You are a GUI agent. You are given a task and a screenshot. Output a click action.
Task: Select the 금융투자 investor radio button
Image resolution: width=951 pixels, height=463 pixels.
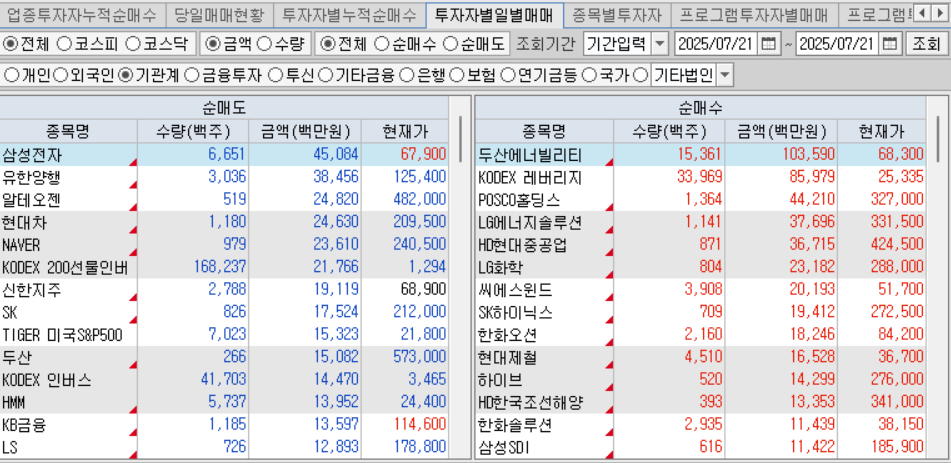tap(191, 75)
